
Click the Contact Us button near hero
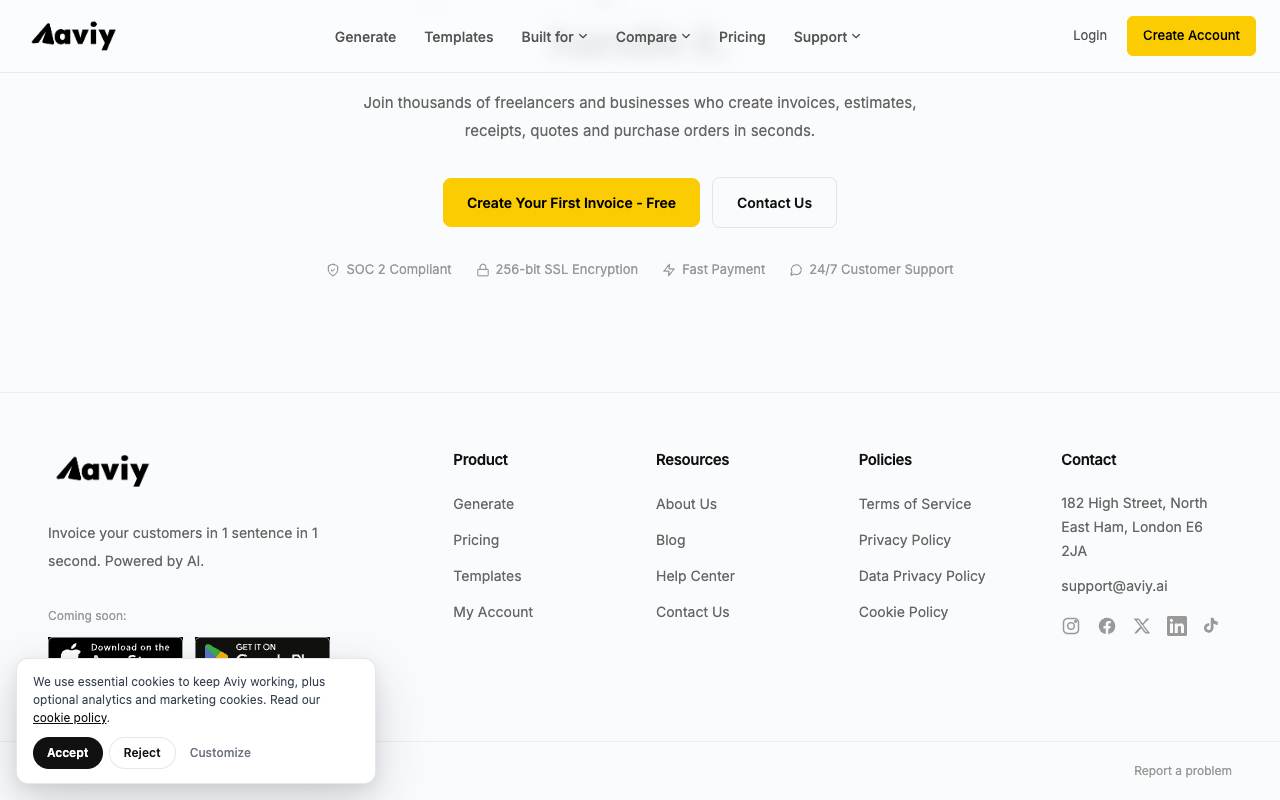coord(774,203)
